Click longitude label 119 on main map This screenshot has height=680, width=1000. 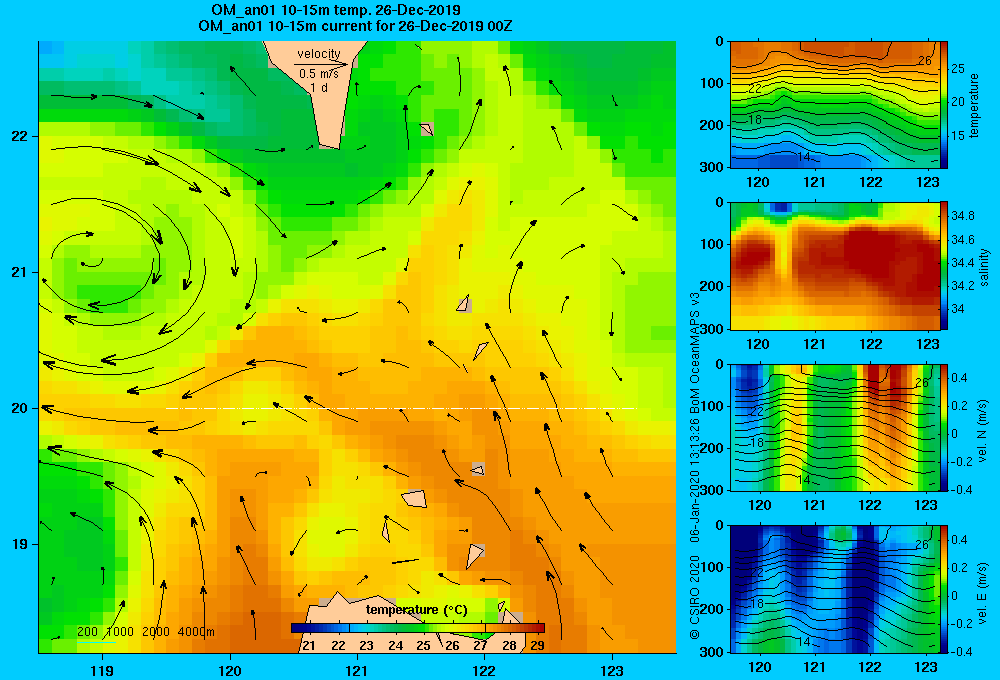(x=102, y=670)
